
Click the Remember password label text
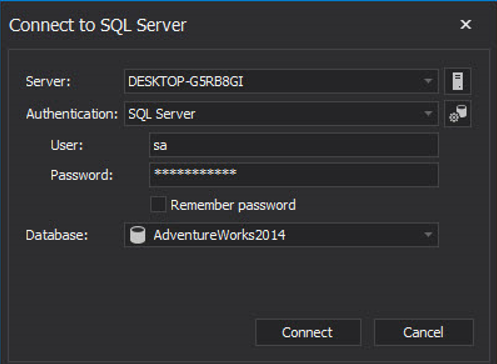click(233, 205)
